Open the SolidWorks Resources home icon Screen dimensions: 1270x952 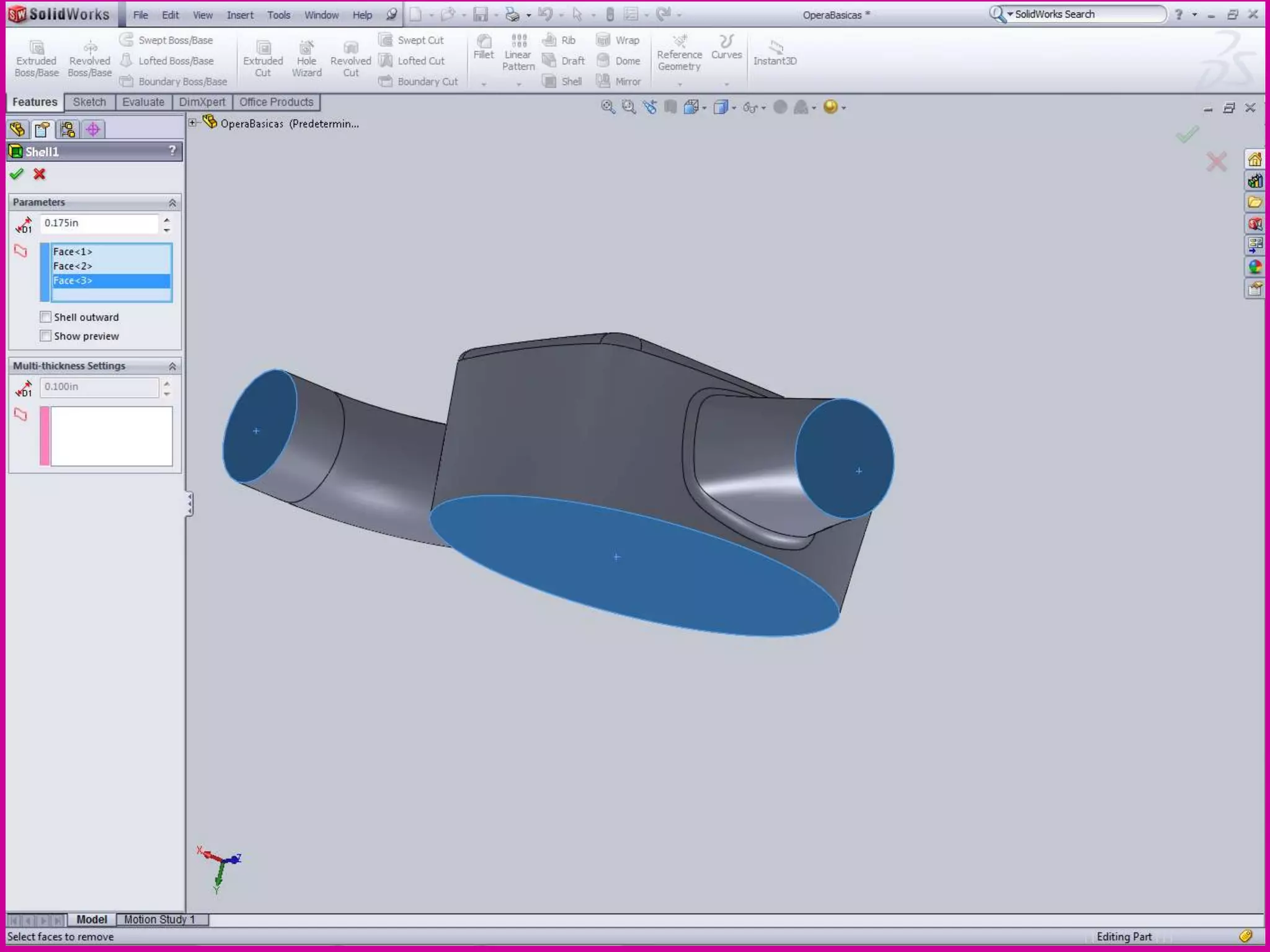click(1254, 160)
